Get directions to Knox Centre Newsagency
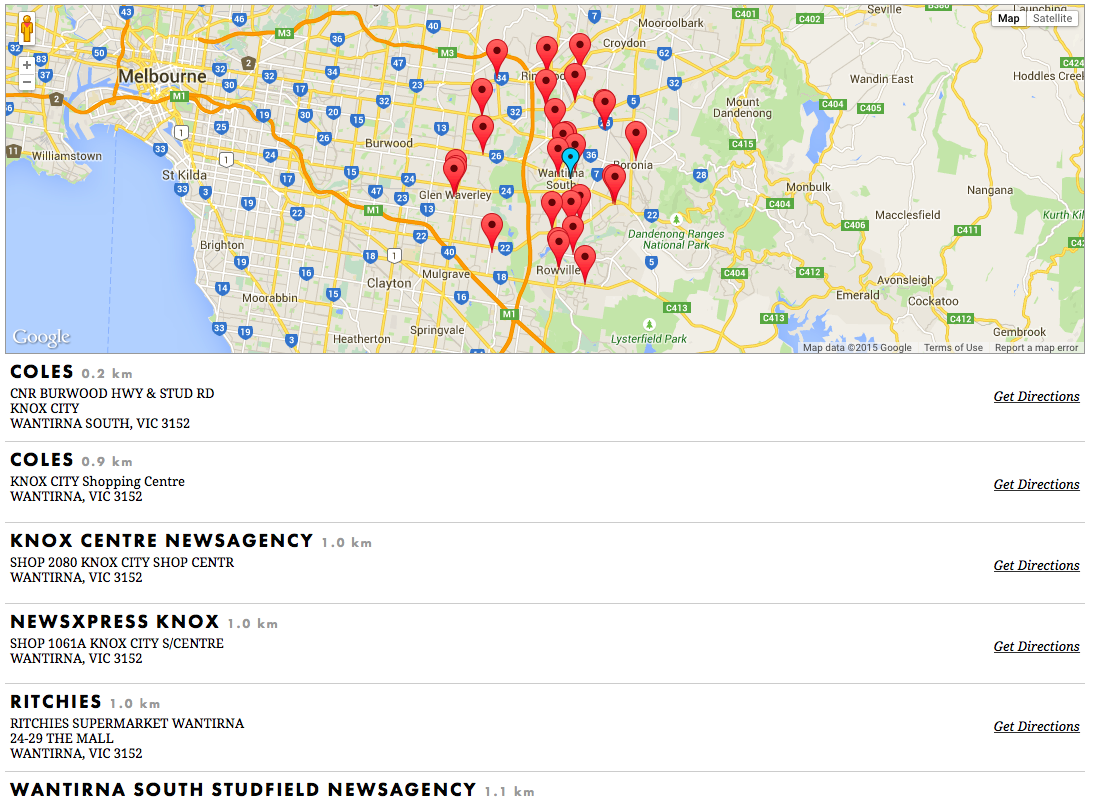1094x800 pixels. pyautogui.click(x=1036, y=566)
